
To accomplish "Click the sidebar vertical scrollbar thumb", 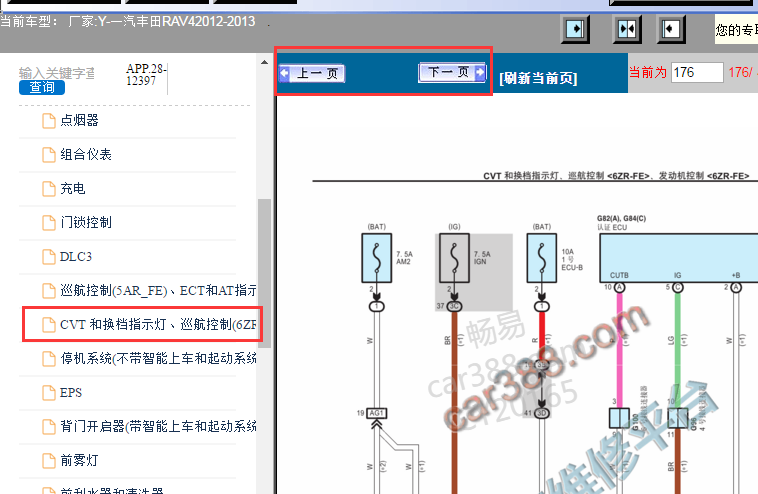I will (x=264, y=273).
